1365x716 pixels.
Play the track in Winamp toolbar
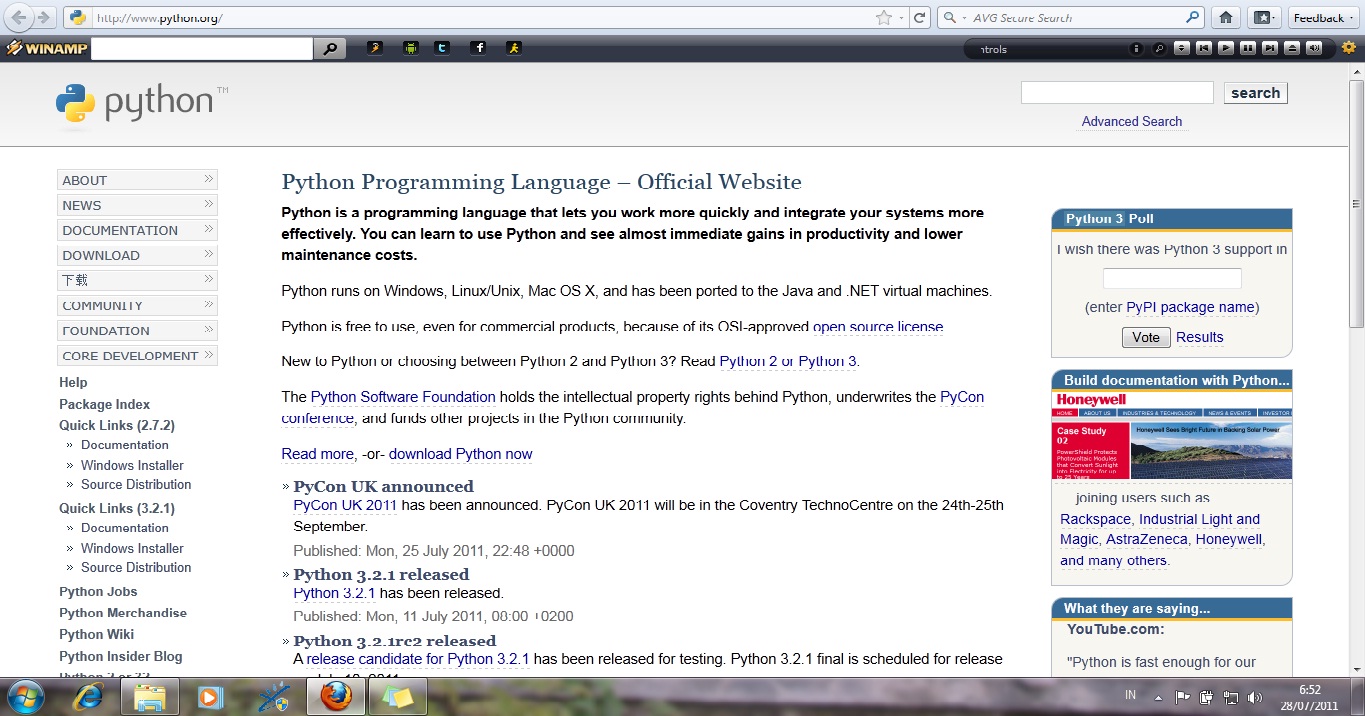(x=1226, y=48)
